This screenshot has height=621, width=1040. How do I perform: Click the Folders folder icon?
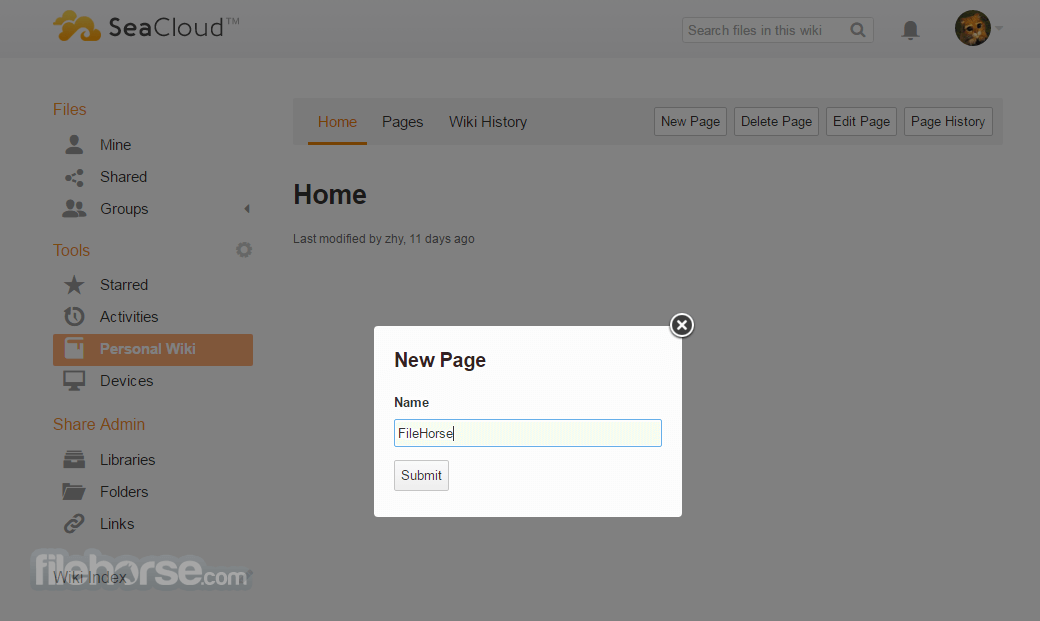coord(74,492)
